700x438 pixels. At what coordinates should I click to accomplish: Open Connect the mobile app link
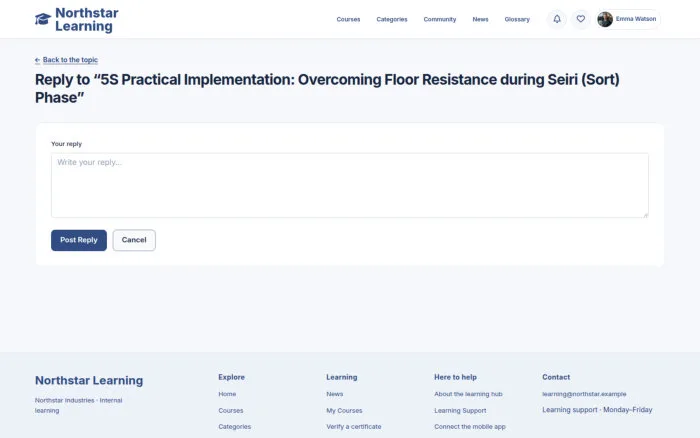point(470,427)
